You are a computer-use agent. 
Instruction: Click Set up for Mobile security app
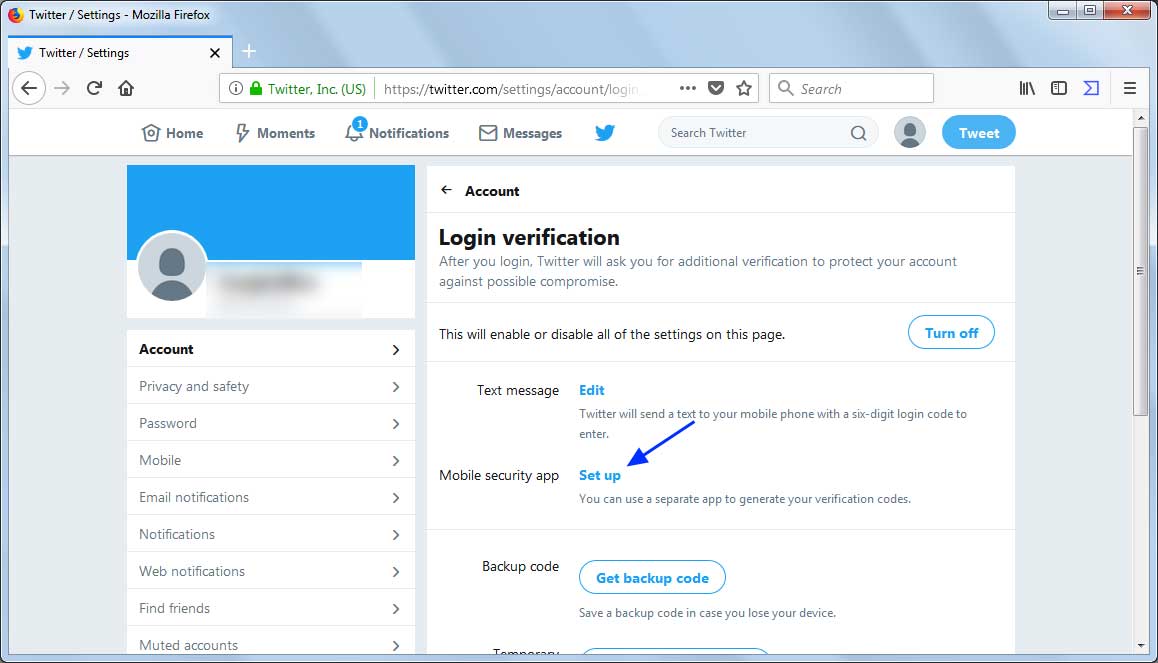point(600,475)
